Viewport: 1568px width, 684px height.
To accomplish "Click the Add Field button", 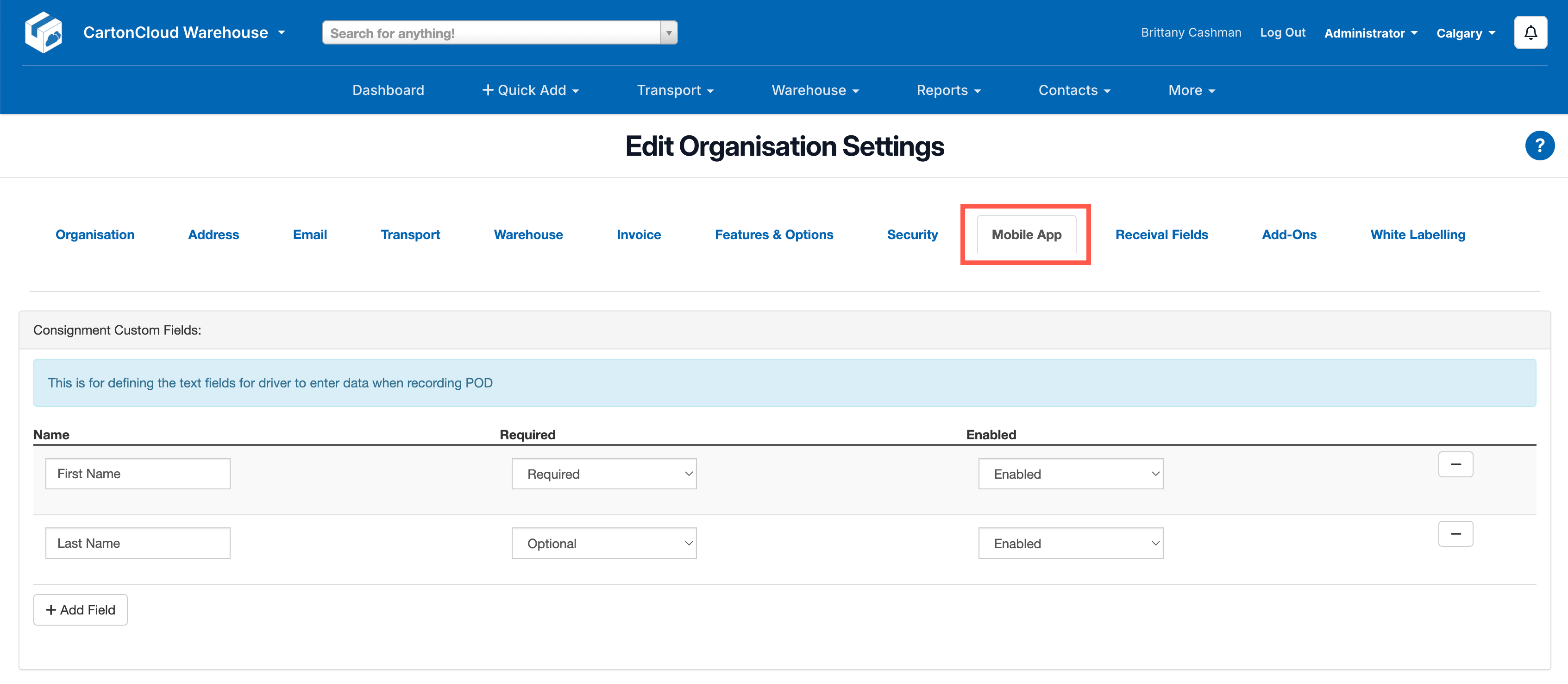I will coord(81,610).
